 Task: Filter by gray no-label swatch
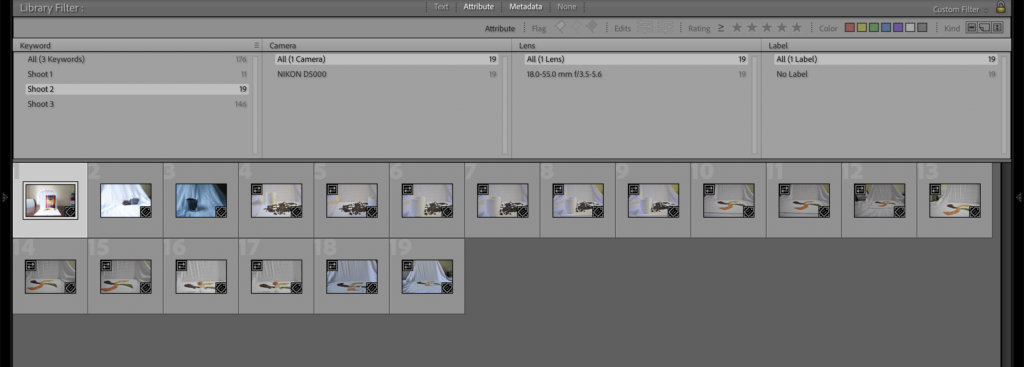[922, 27]
